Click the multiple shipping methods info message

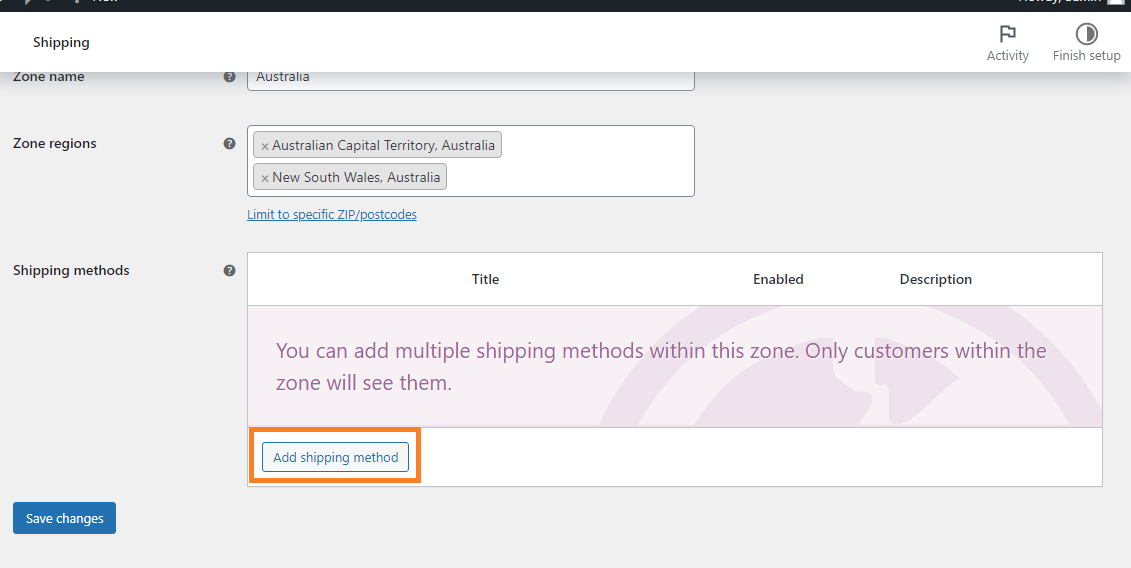(x=661, y=367)
